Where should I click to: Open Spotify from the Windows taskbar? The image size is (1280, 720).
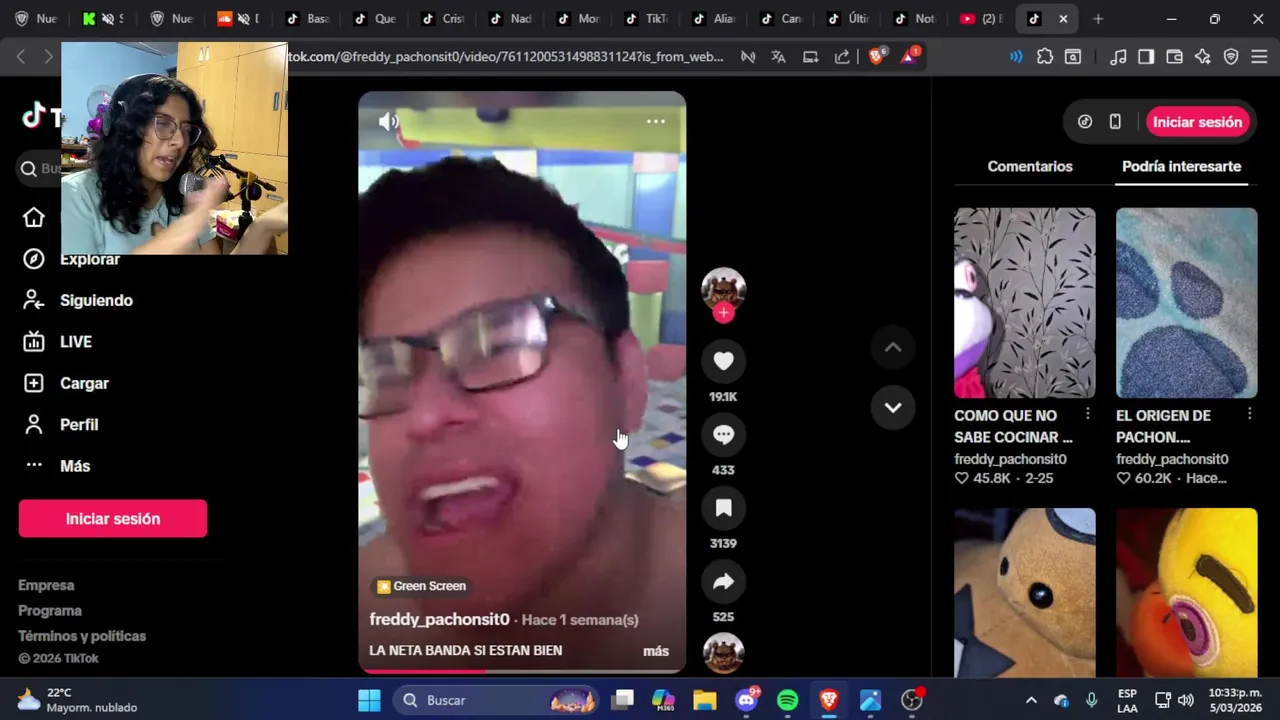[x=788, y=700]
